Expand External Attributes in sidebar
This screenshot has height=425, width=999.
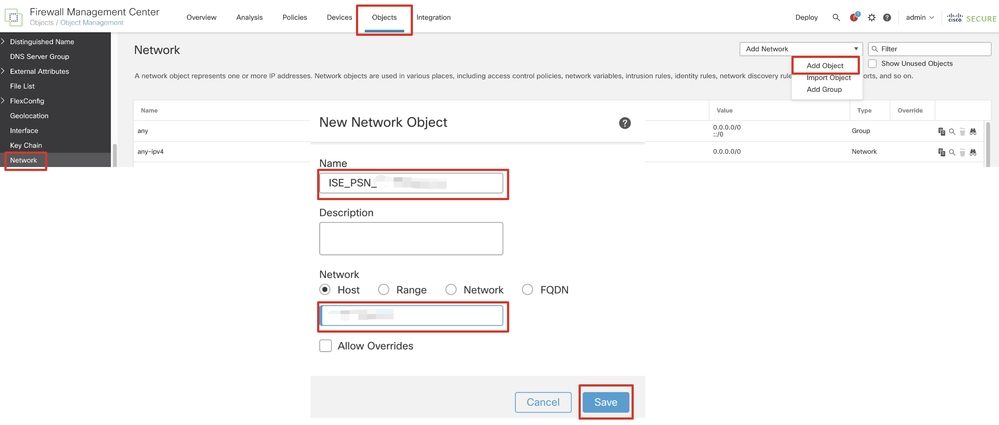3,71
